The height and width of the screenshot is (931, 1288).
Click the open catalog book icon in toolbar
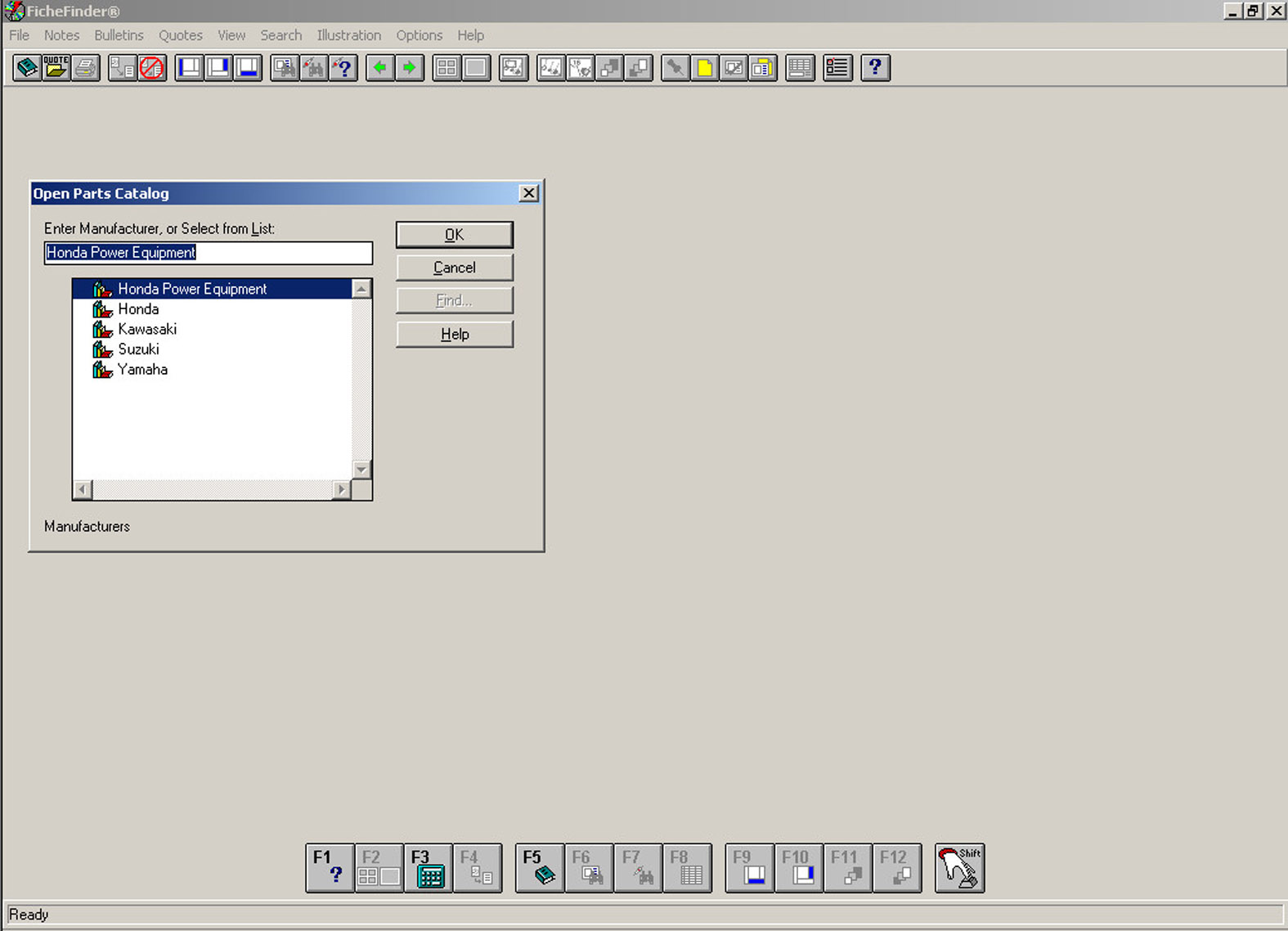pyautogui.click(x=27, y=68)
